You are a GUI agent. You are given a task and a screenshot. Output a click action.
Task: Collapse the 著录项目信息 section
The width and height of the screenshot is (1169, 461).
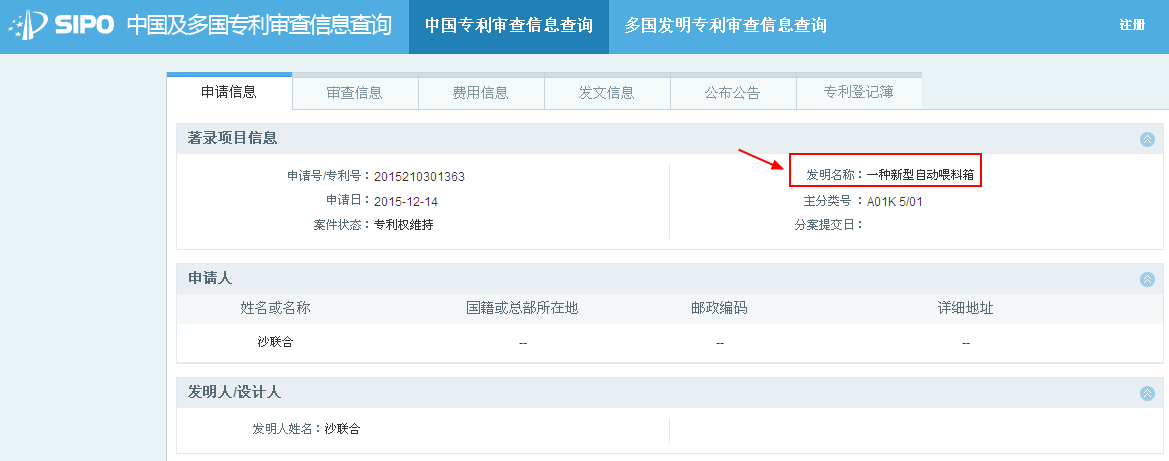coord(1147,139)
